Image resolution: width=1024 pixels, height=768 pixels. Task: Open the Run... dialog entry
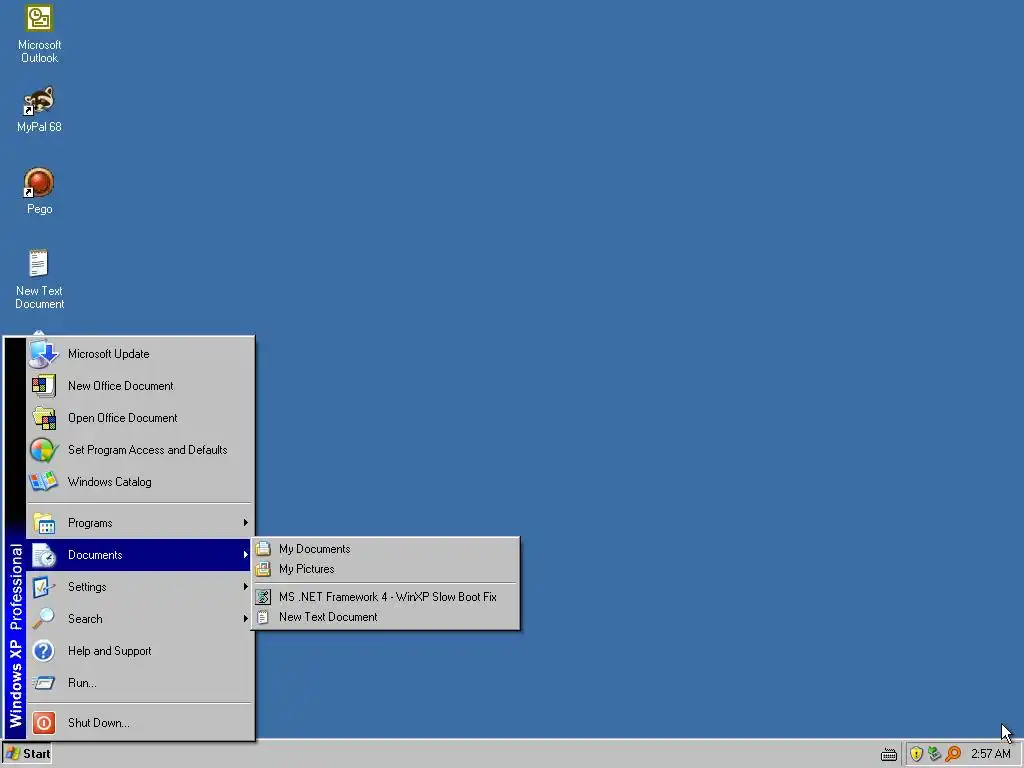point(140,683)
